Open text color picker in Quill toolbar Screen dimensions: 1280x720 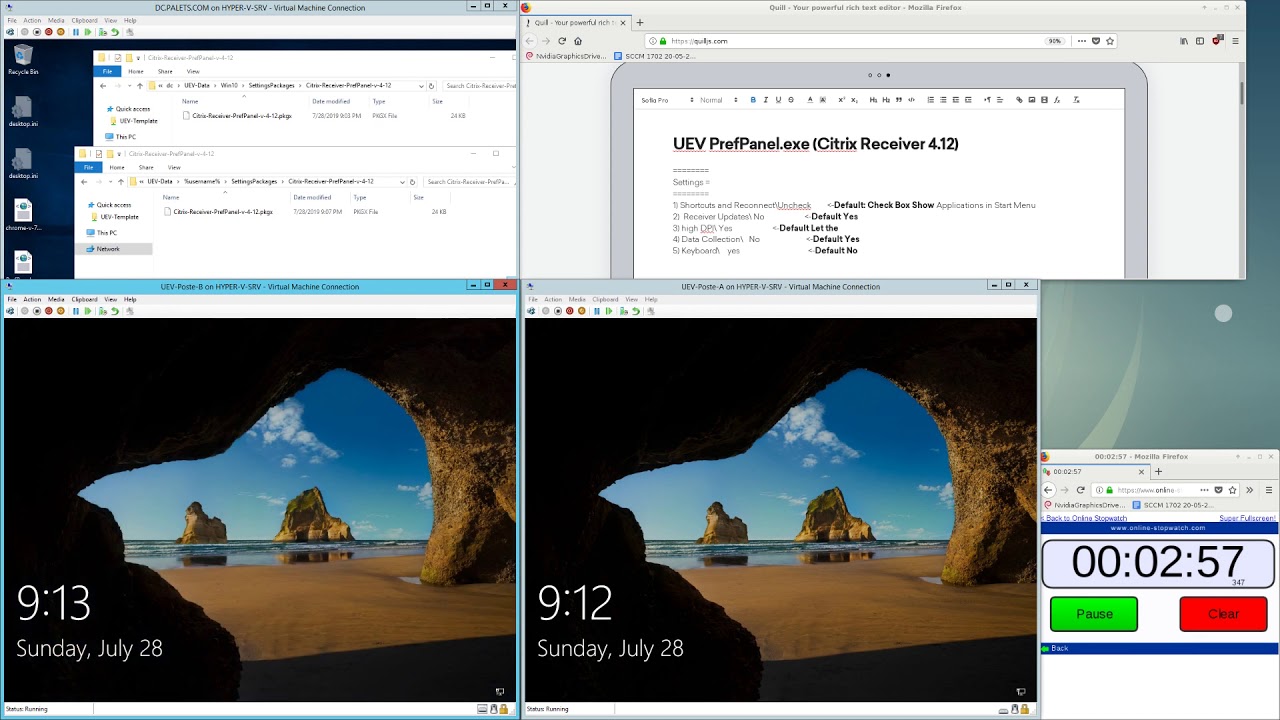[810, 100]
